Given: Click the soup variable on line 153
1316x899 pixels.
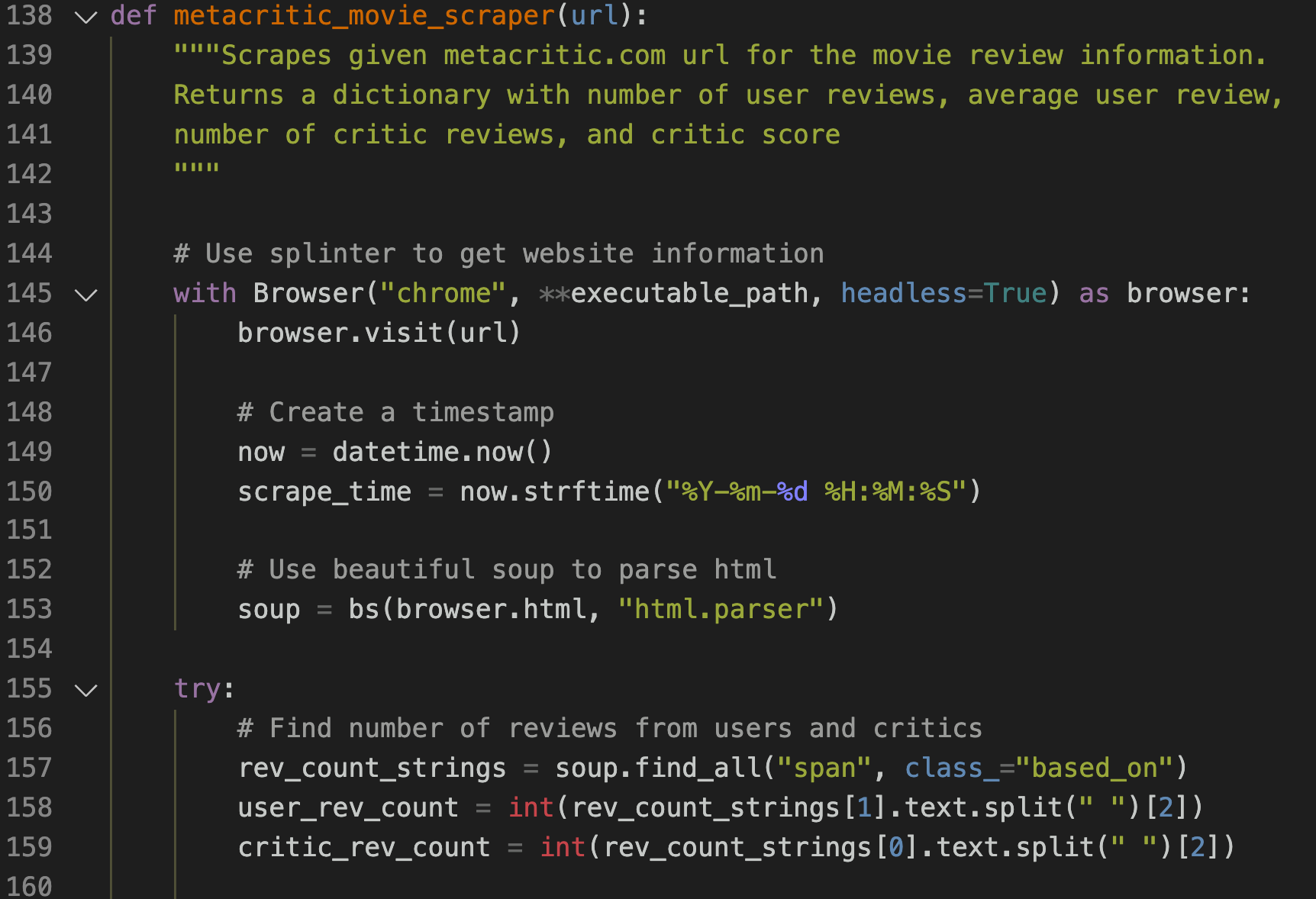Looking at the screenshot, I should (269, 610).
